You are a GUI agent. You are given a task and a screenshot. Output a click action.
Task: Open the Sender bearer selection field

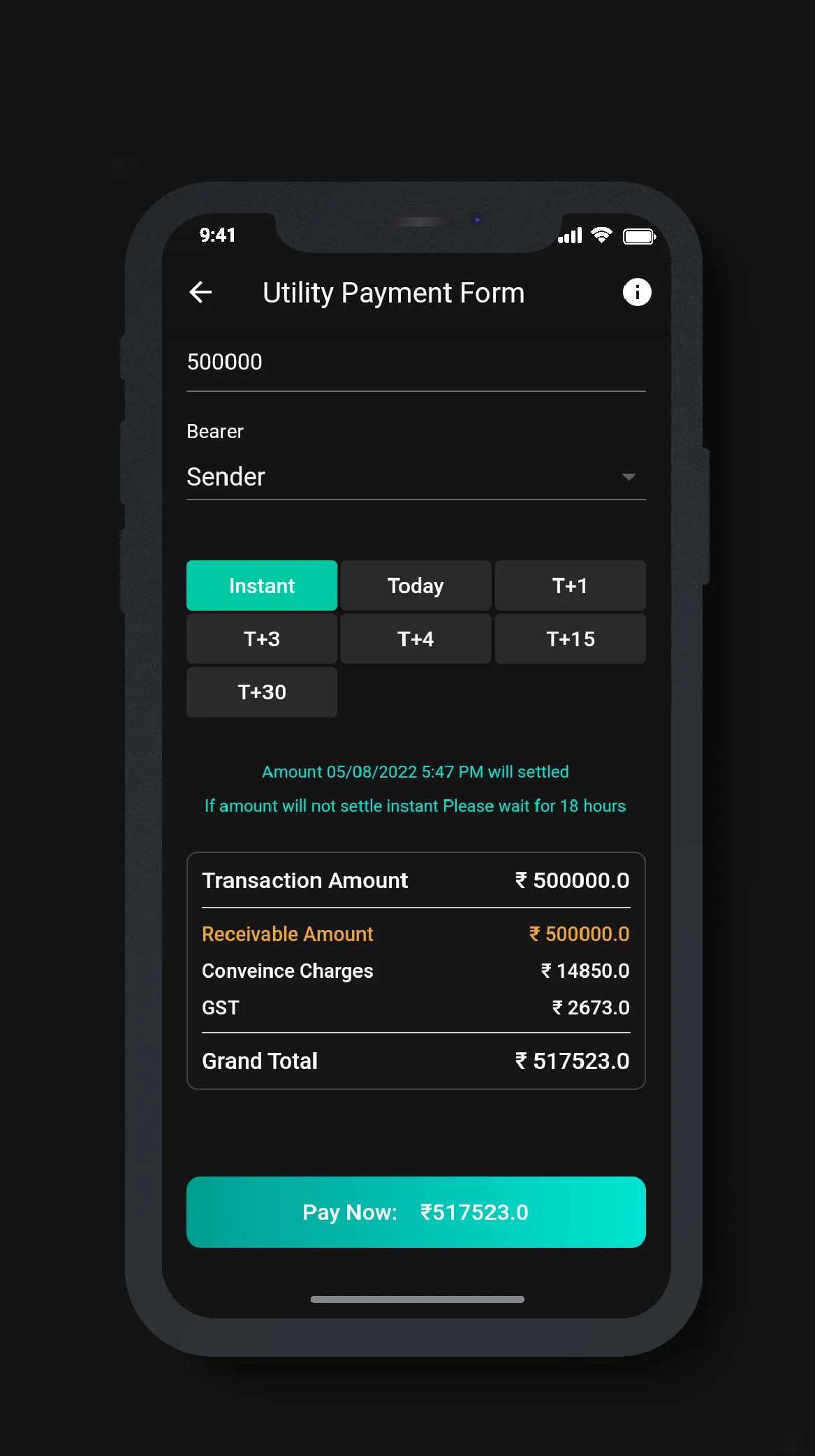[416, 477]
